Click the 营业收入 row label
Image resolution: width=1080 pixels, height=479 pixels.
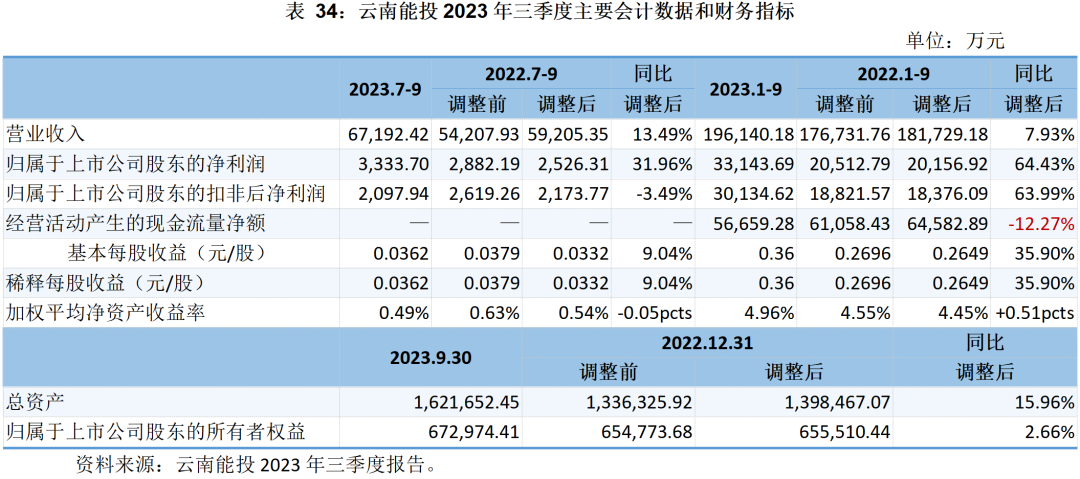point(46,134)
